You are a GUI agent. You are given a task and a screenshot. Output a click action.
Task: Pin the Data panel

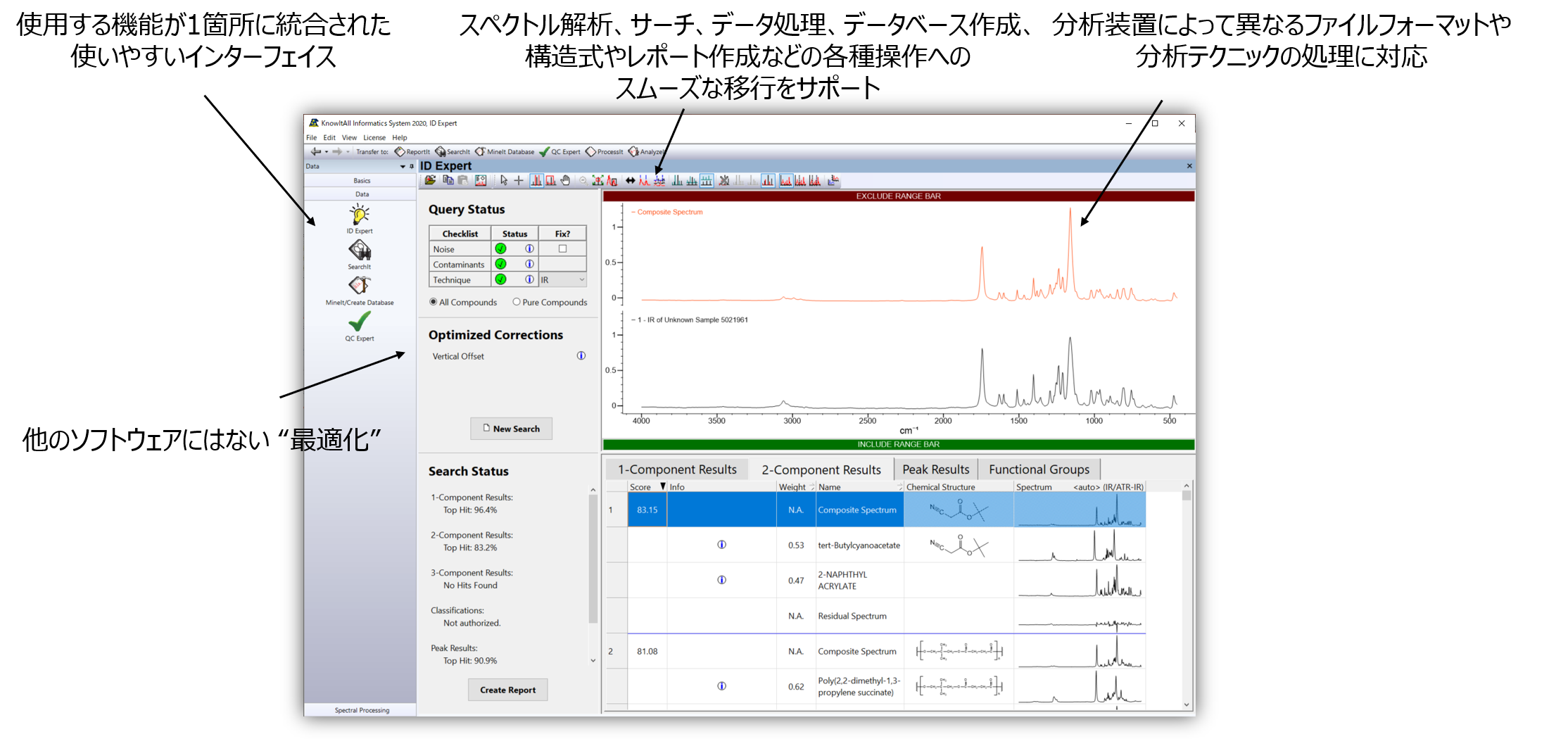click(412, 167)
